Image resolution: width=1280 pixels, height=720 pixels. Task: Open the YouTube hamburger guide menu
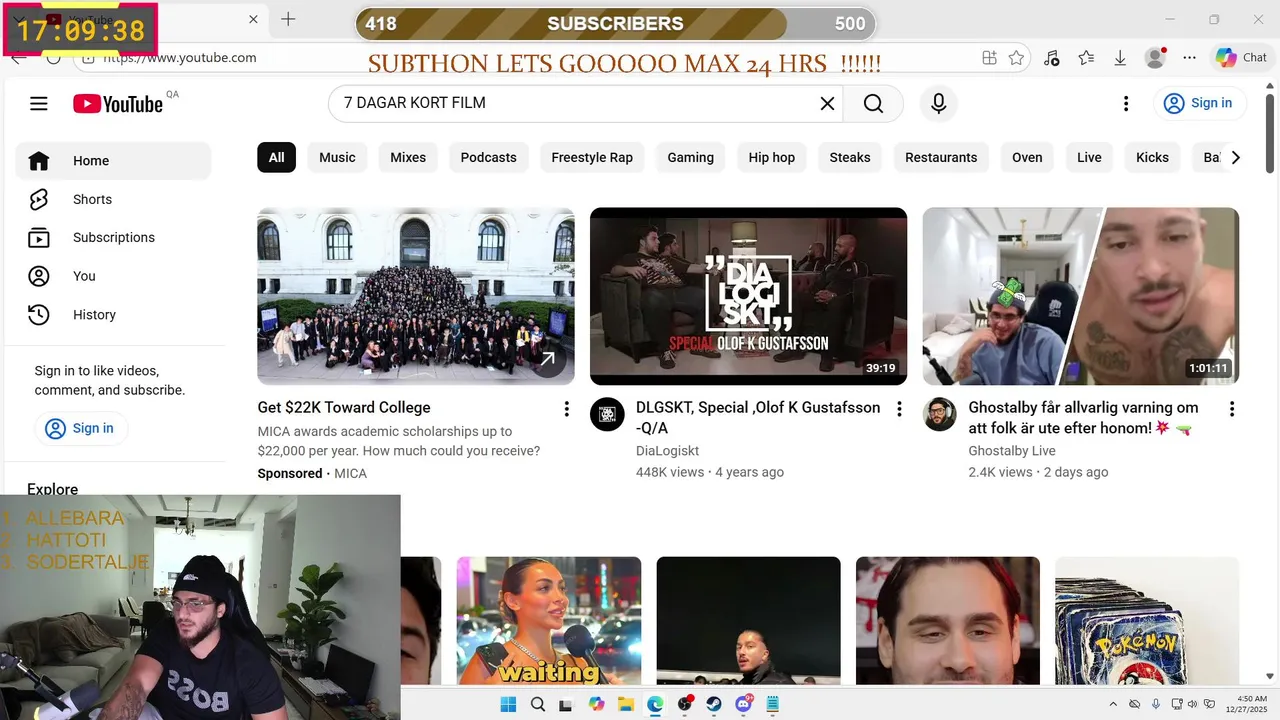click(39, 103)
